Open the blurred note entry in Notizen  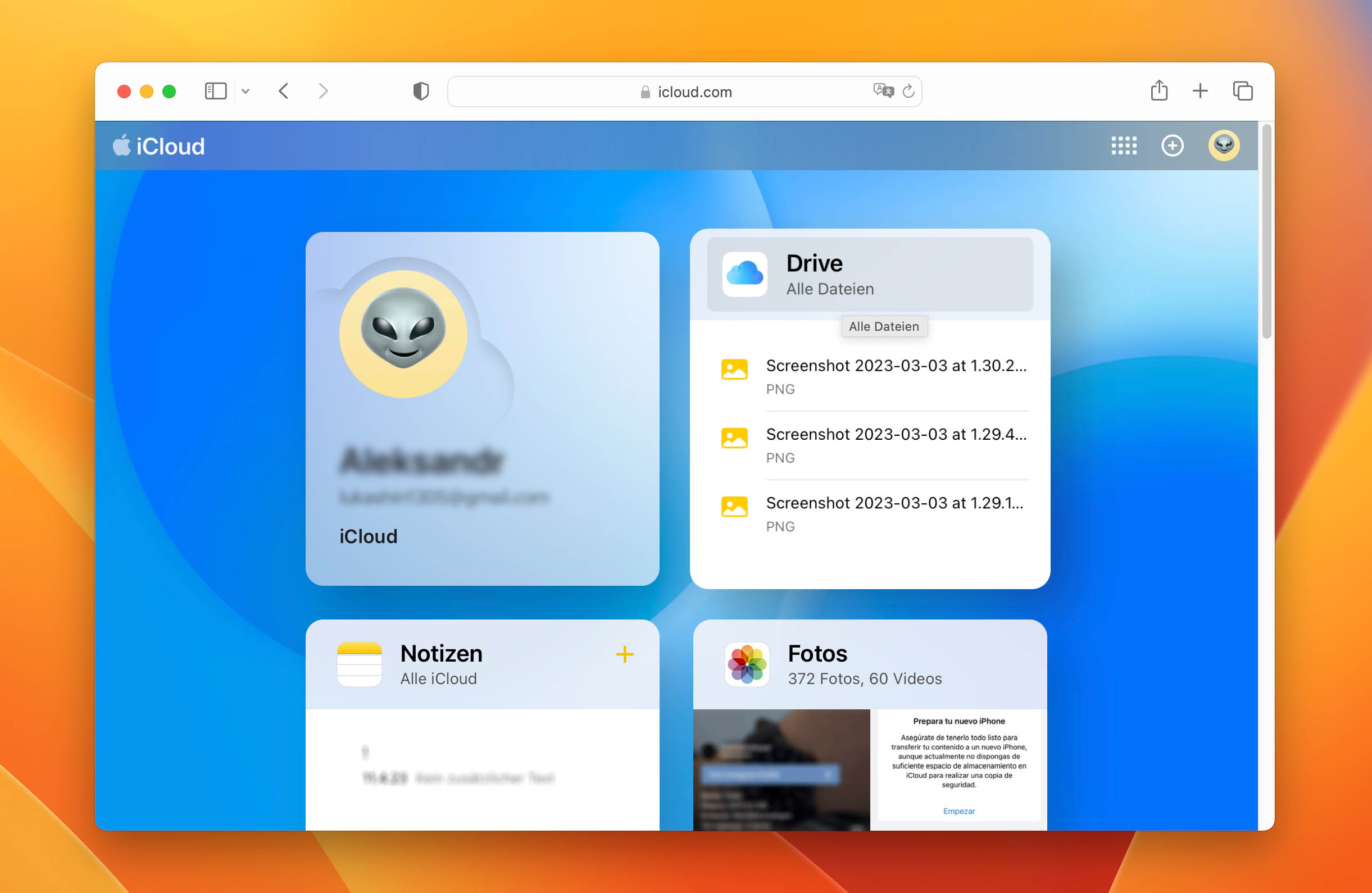tap(458, 766)
